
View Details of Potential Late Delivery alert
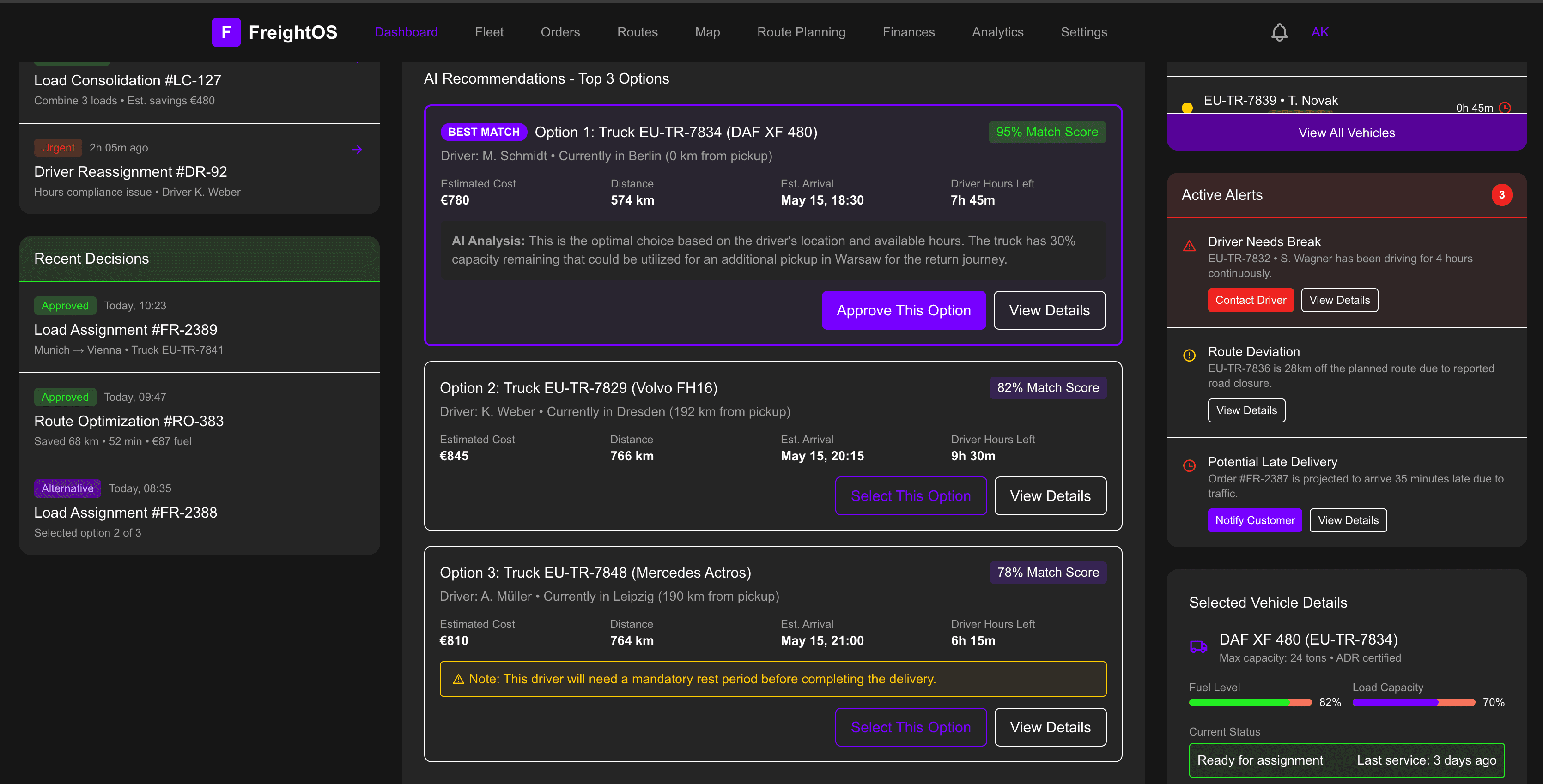tap(1348, 520)
